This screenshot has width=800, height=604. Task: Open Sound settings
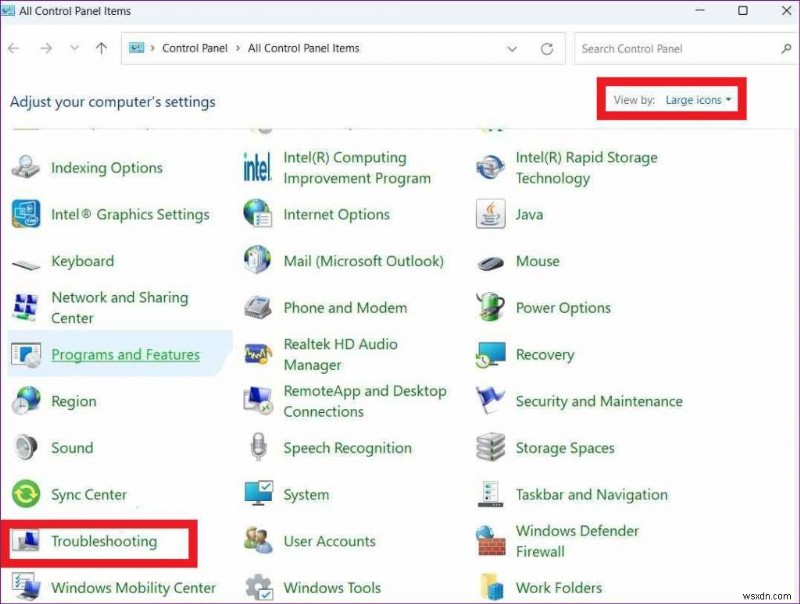pos(71,448)
